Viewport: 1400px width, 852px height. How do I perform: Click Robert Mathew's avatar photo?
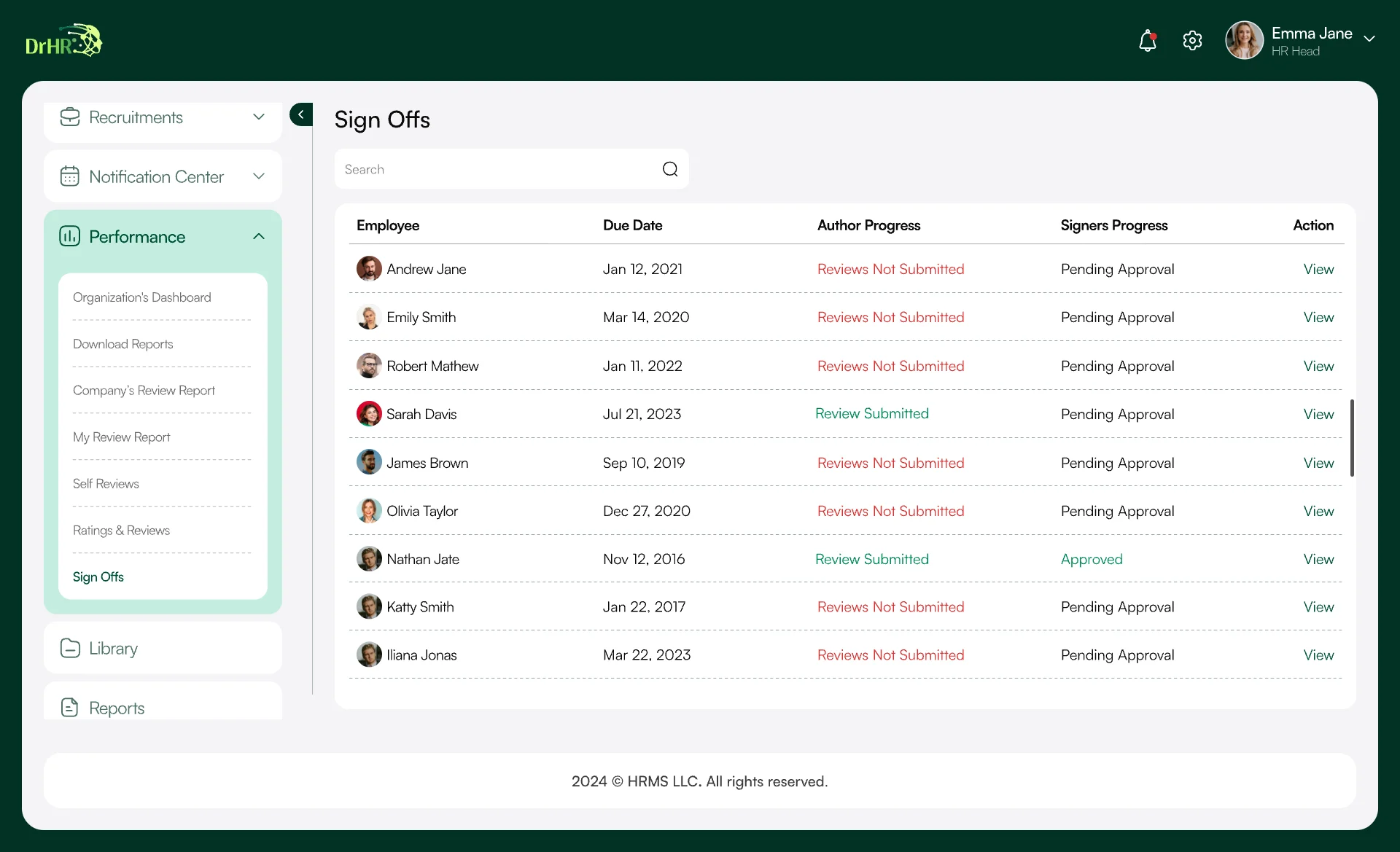(369, 365)
